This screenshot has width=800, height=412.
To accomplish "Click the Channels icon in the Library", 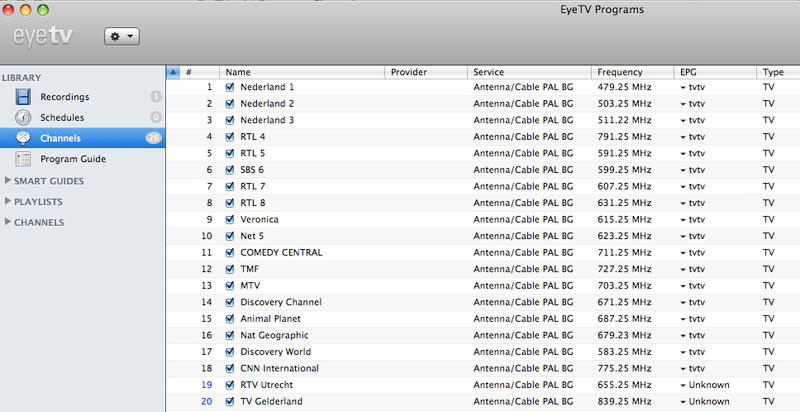I will [23, 138].
